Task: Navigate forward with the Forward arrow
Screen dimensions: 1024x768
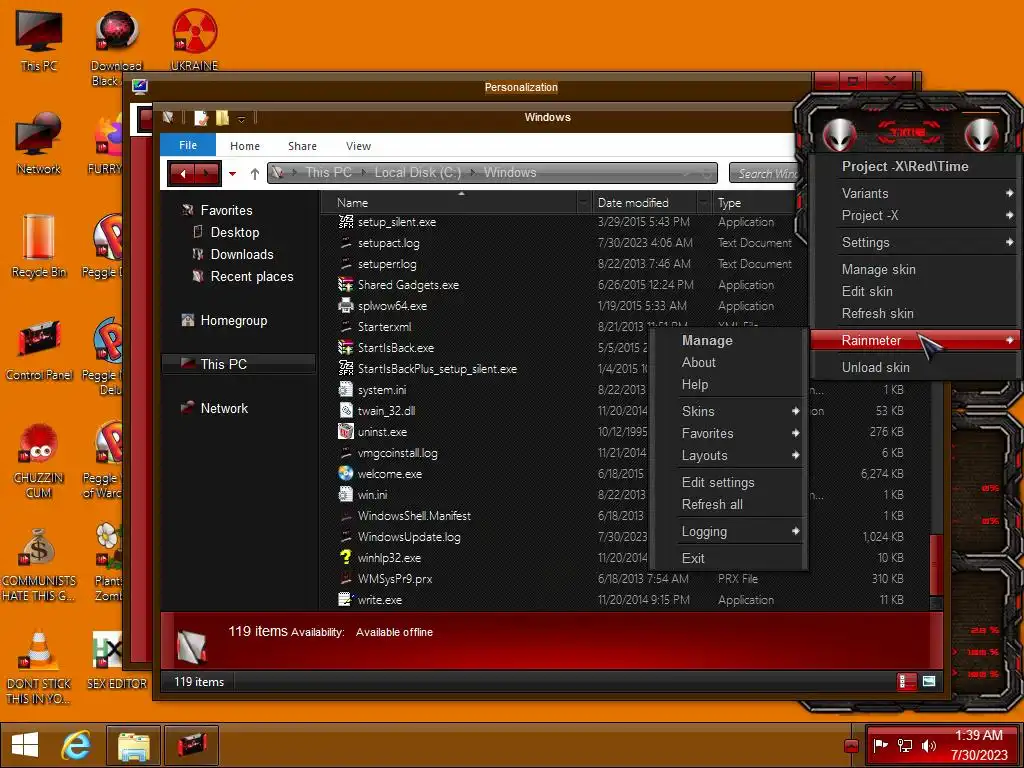Action: click(207, 174)
